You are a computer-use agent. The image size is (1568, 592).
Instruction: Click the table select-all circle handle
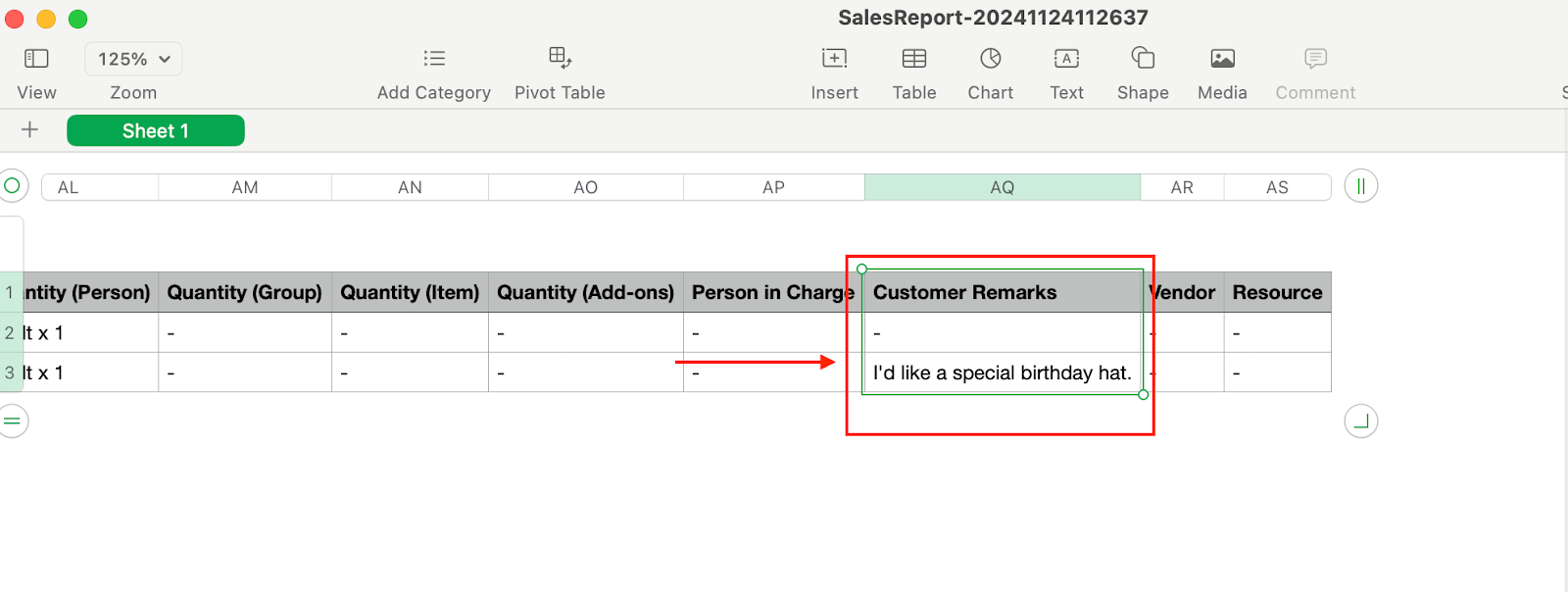click(x=13, y=185)
